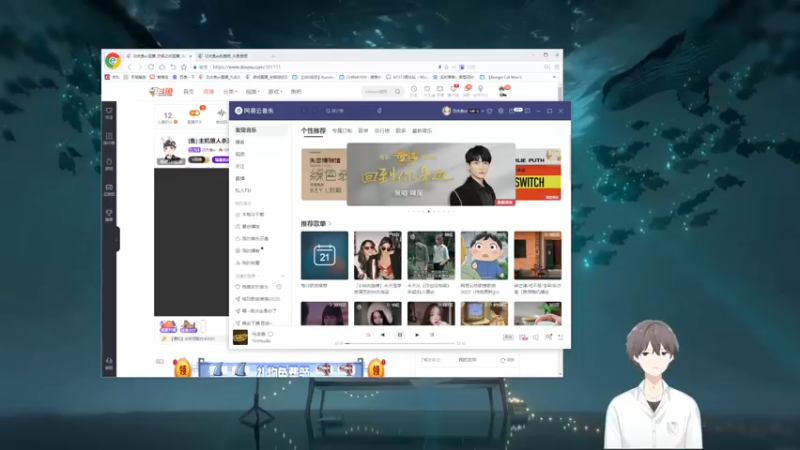Screen dimensions: 800x450
Task: Collapse the 创建的歌单 section header
Action: [x=247, y=276]
